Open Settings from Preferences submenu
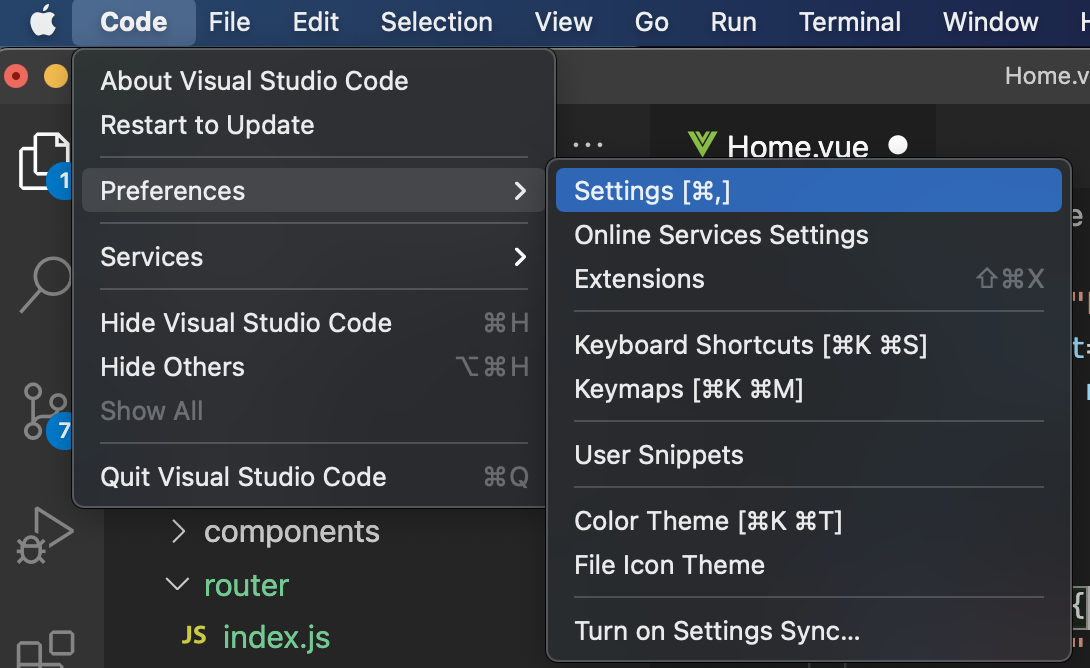Viewport: 1090px width, 668px height. click(808, 190)
